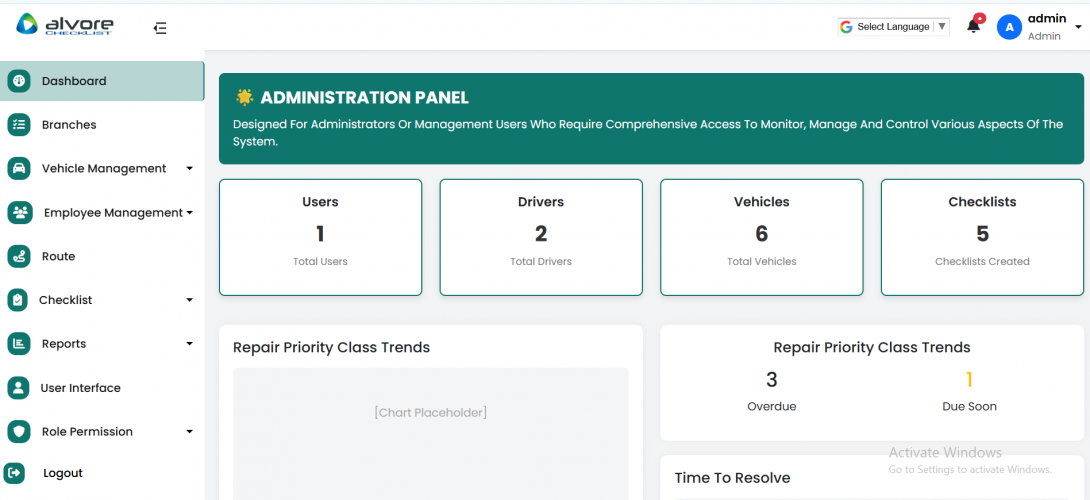Click the Branches list icon

coord(19,124)
